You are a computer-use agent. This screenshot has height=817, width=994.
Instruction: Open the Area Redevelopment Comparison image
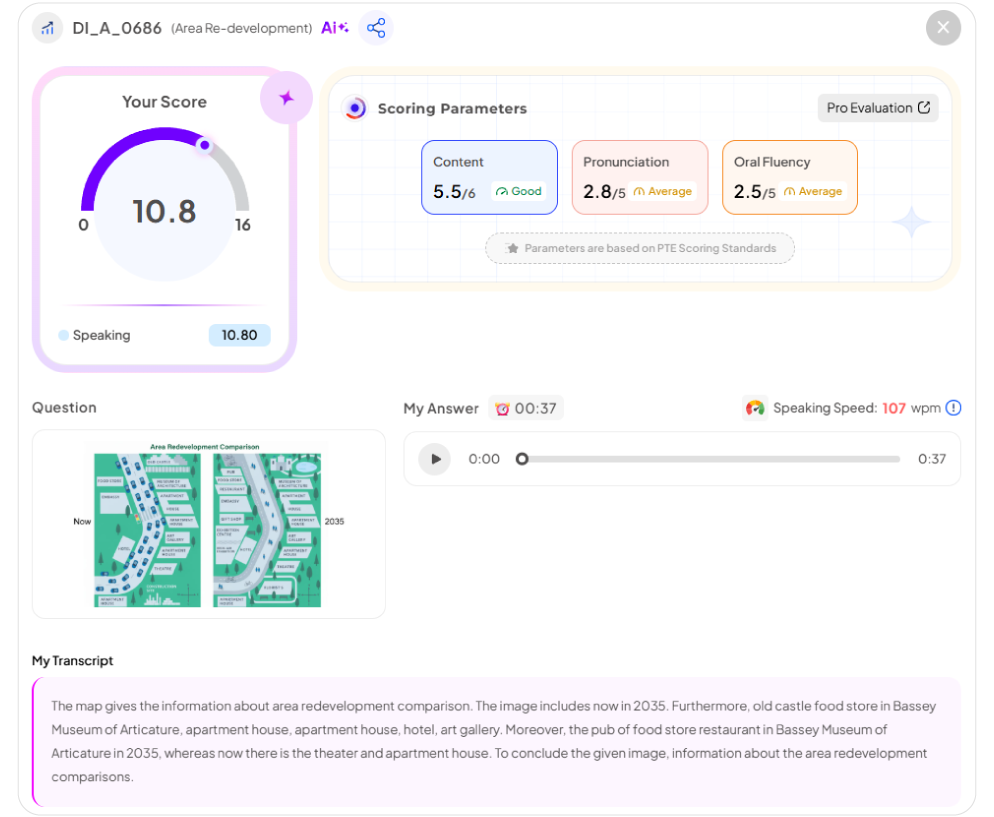[x=209, y=524]
